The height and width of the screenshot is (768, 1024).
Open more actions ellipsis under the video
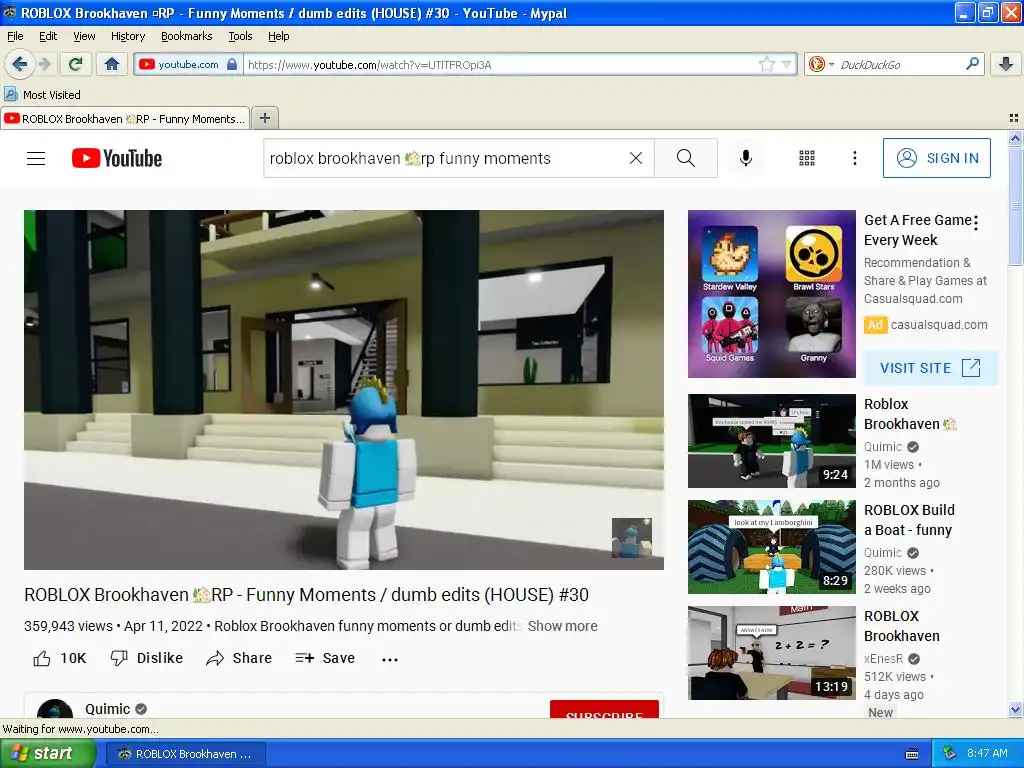coord(390,659)
